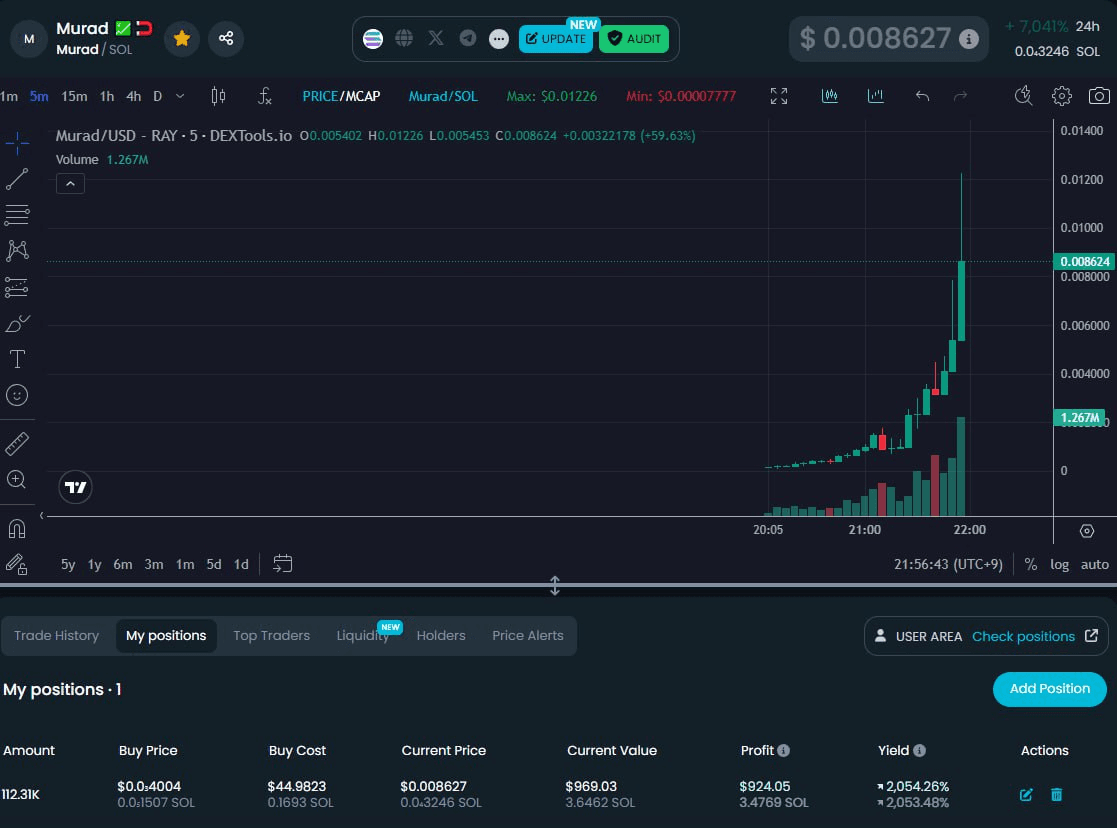This screenshot has height=828, width=1117.
Task: Set chart range to 5d
Action: tap(214, 564)
